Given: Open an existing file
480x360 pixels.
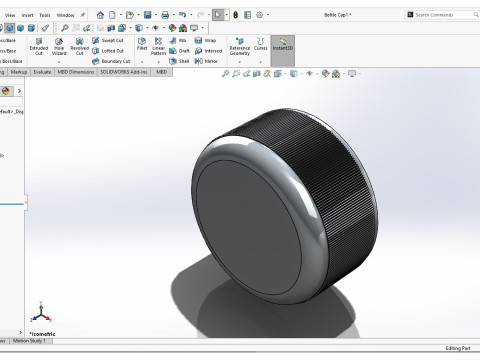Looking at the screenshot, I should click(x=130, y=15).
